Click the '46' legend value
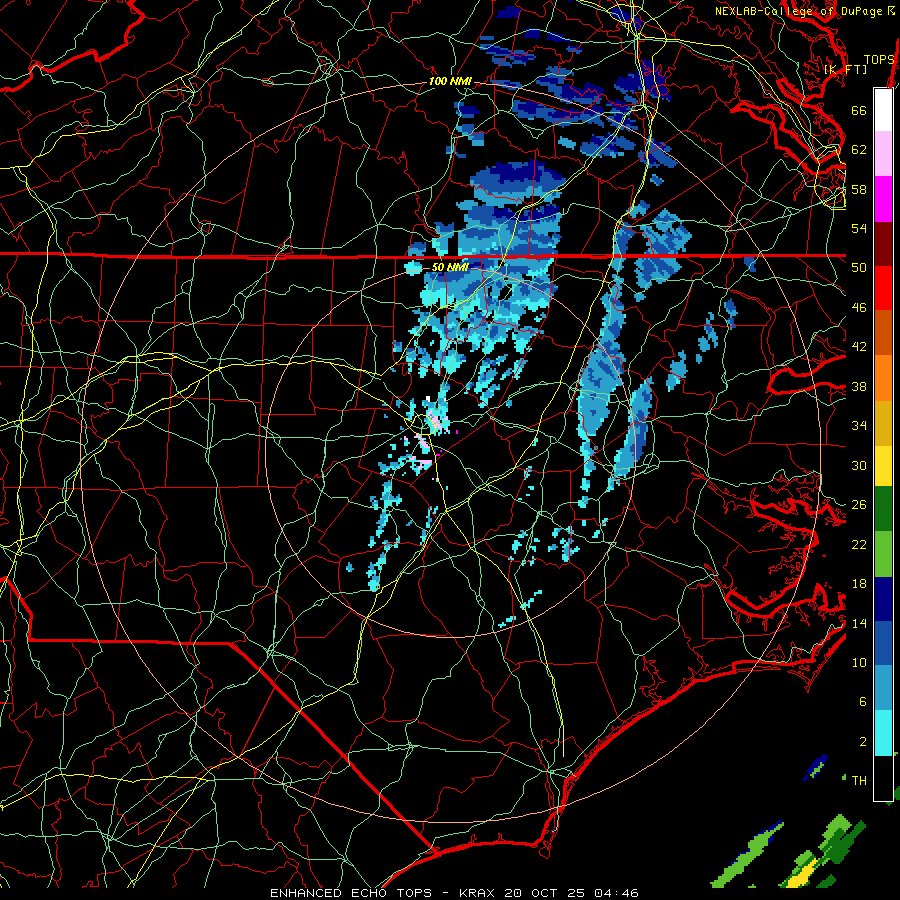This screenshot has height=900, width=900. click(859, 307)
